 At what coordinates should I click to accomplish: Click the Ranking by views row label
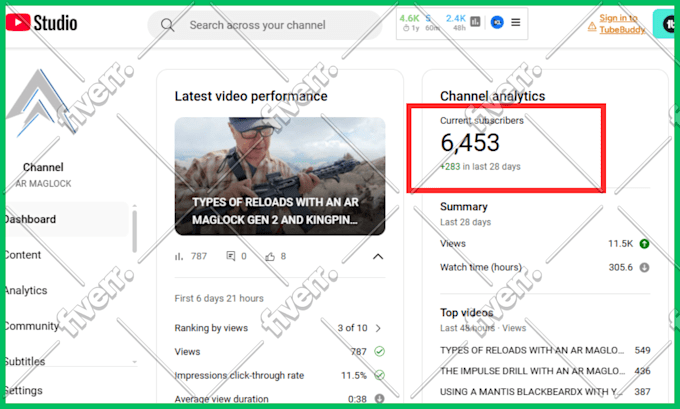pyautogui.click(x=211, y=328)
